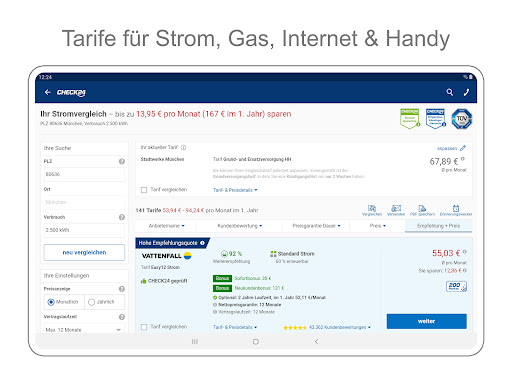Select the Preisgarantie Dauer sort tab

click(x=316, y=226)
